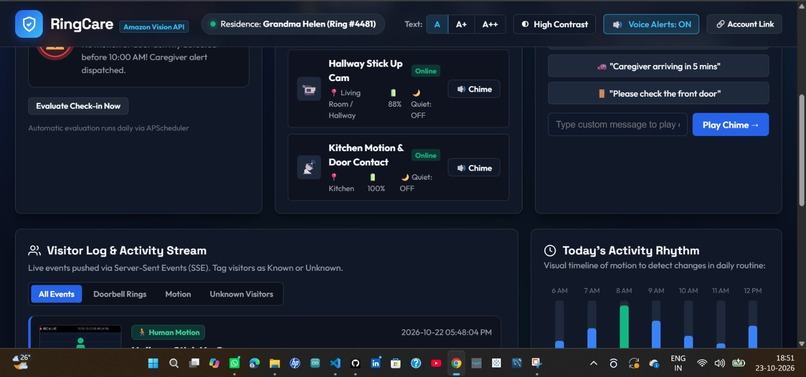The height and width of the screenshot is (377, 806).
Task: Click Hallway cam battery 88% icon
Action: click(393, 93)
